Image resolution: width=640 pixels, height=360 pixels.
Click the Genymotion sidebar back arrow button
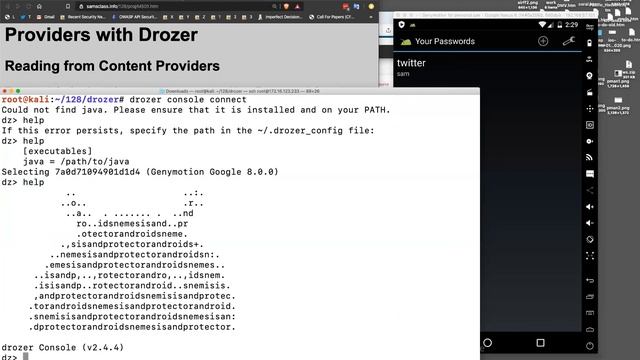(x=589, y=280)
